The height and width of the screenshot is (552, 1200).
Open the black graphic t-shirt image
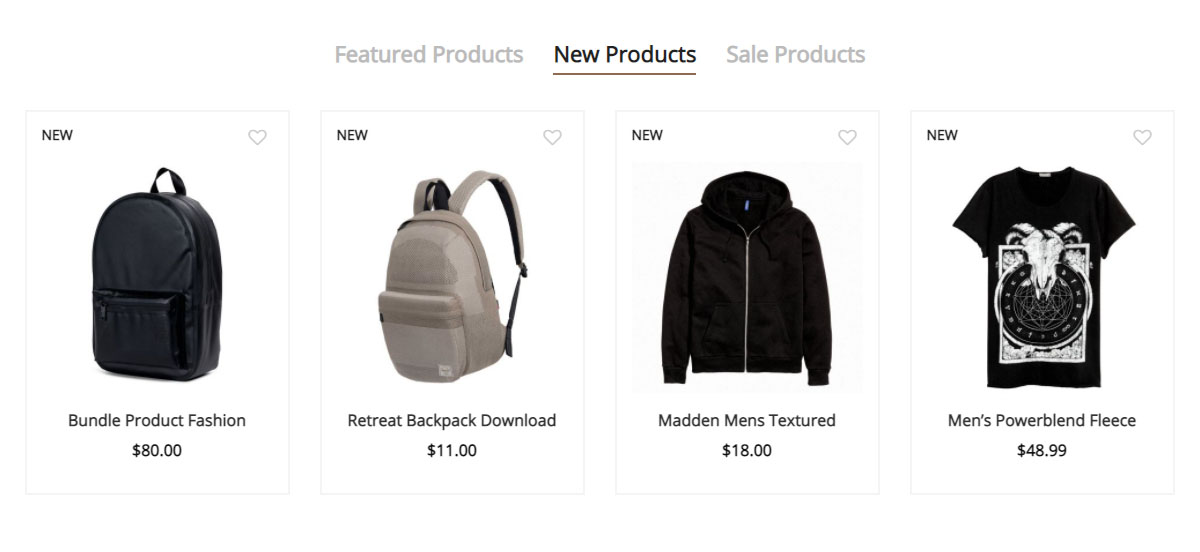tap(1042, 277)
